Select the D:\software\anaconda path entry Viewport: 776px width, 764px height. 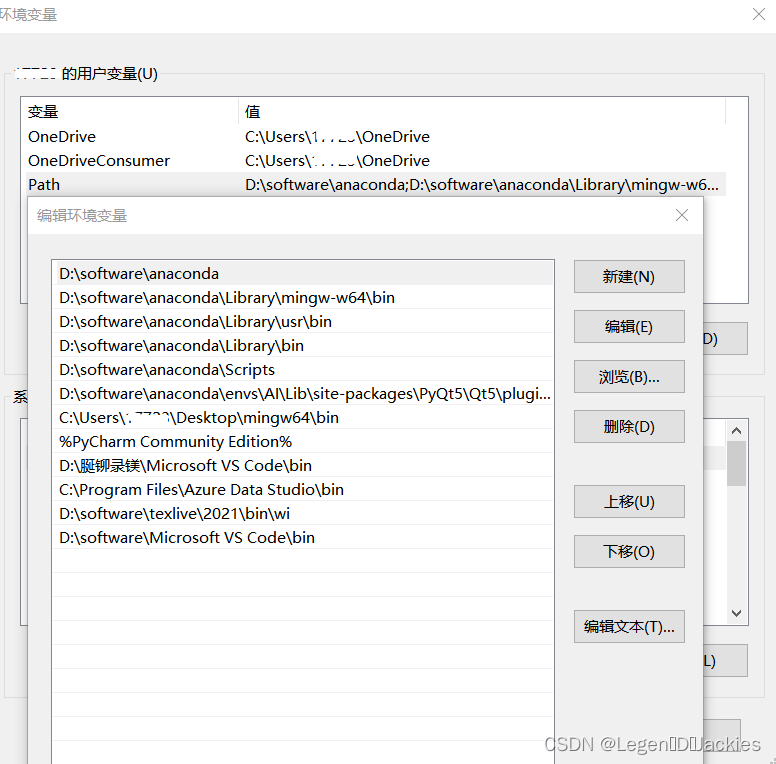click(x=303, y=273)
